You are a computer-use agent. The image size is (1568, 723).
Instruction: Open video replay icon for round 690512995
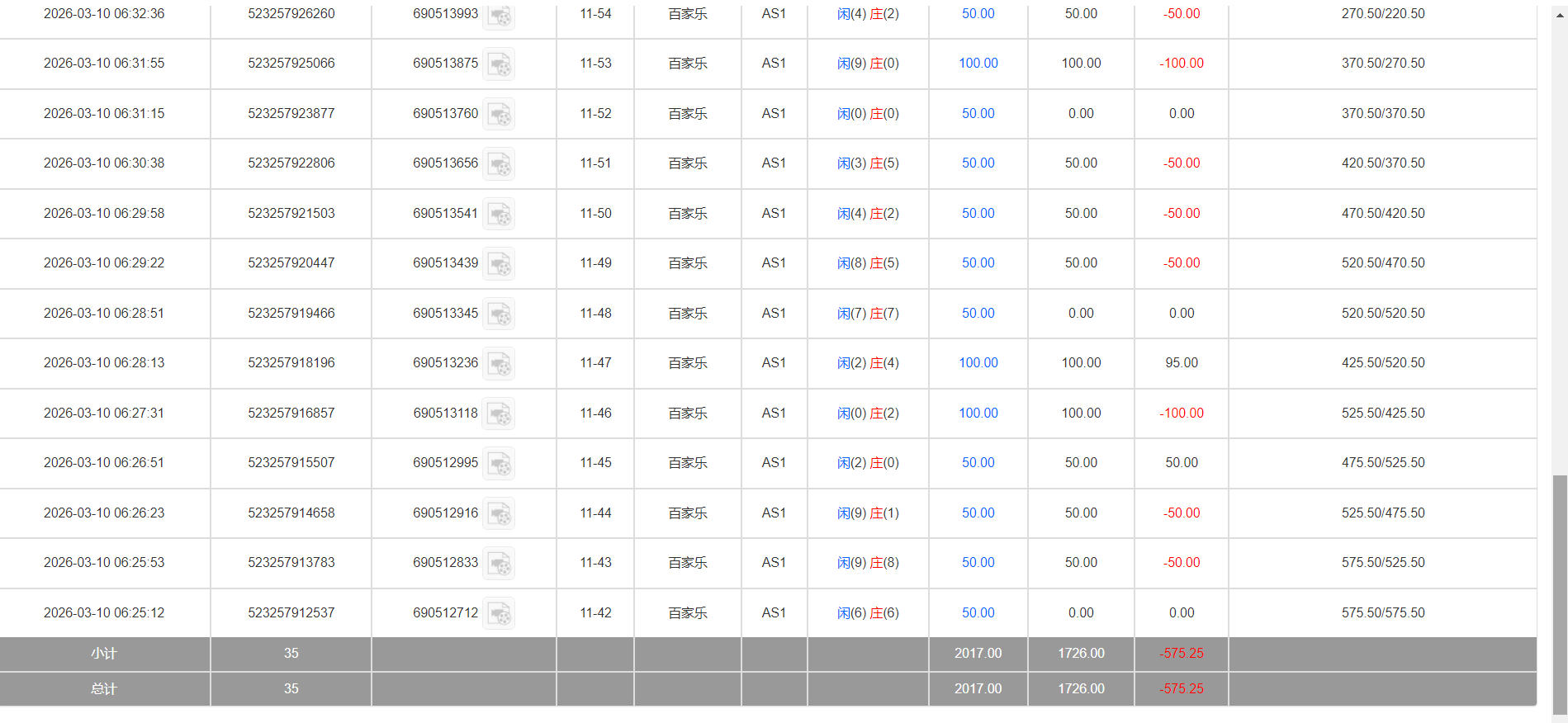tap(499, 464)
